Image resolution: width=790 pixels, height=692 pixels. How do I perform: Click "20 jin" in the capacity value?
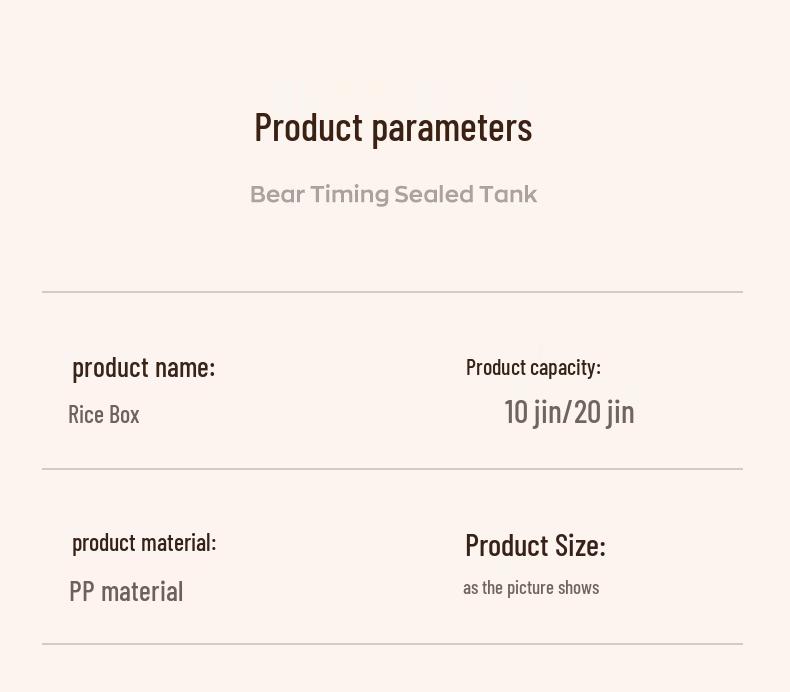pyautogui.click(x=604, y=412)
